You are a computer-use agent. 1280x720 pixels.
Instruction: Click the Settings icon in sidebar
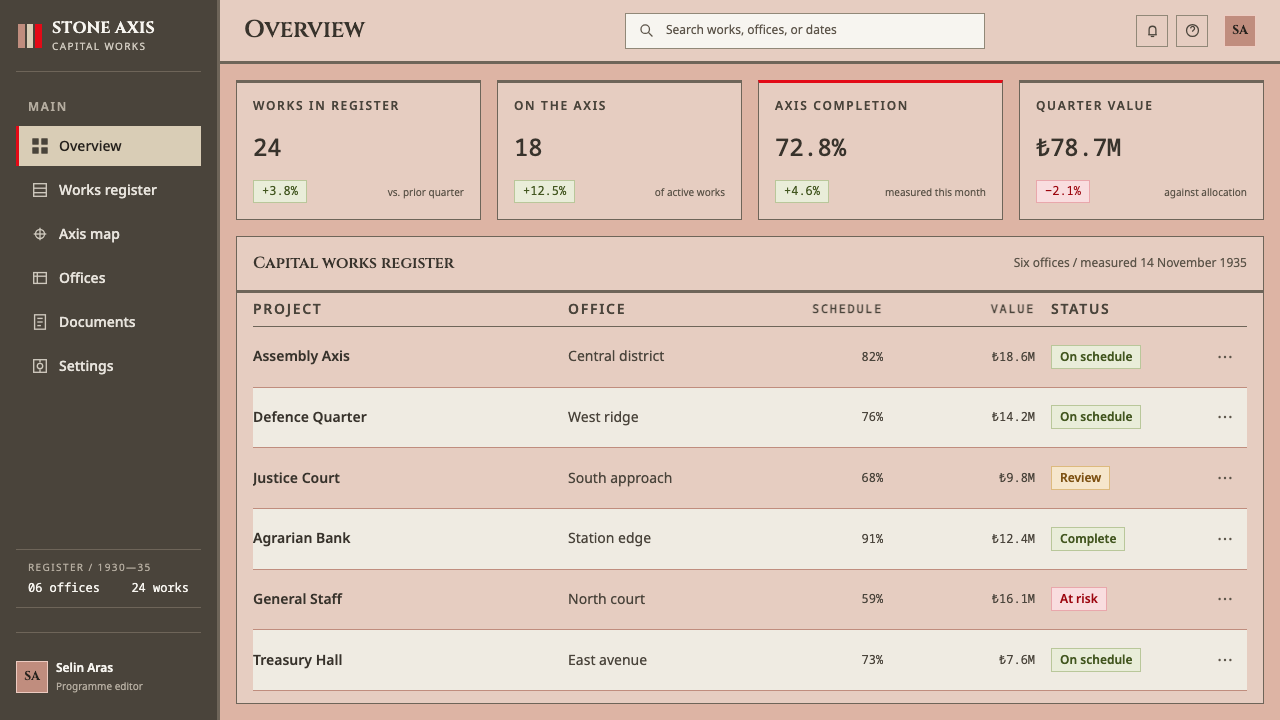pyautogui.click(x=40, y=366)
